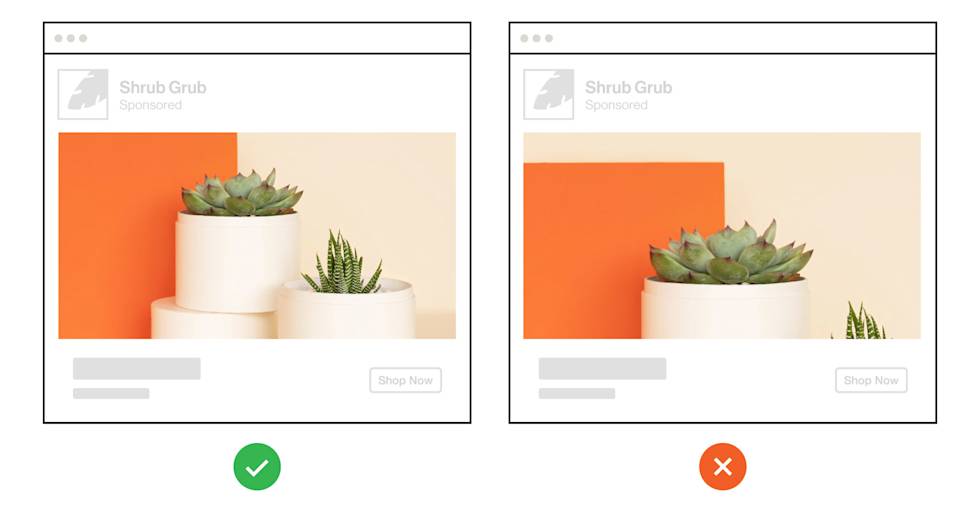Click third window dot in left mockup
Image resolution: width=980 pixels, height=513 pixels.
click(83, 38)
